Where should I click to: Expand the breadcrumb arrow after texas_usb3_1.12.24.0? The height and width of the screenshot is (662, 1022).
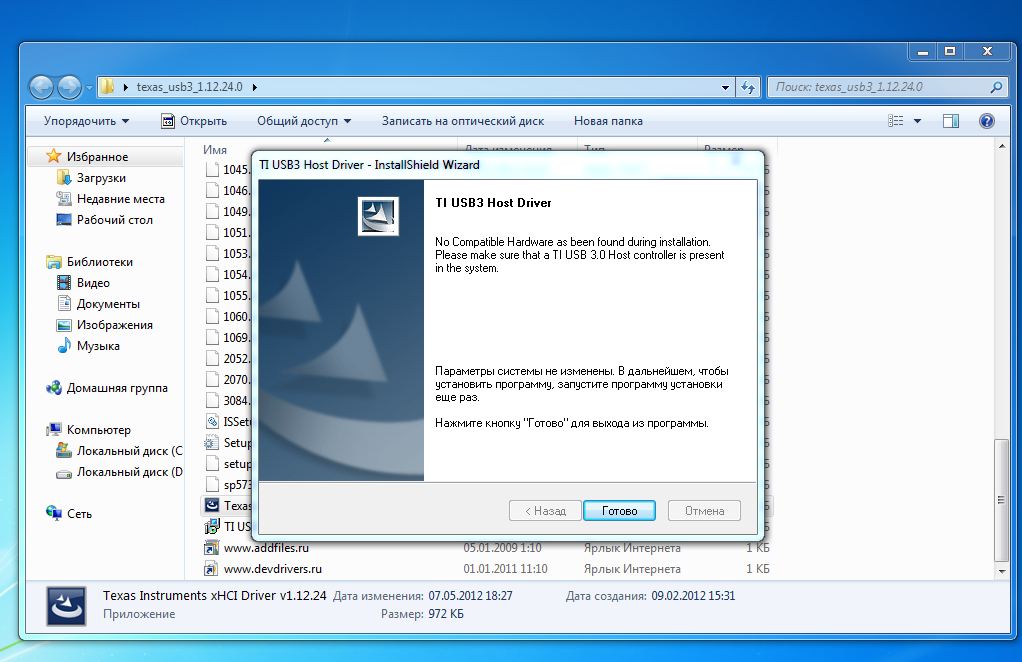click(x=254, y=87)
